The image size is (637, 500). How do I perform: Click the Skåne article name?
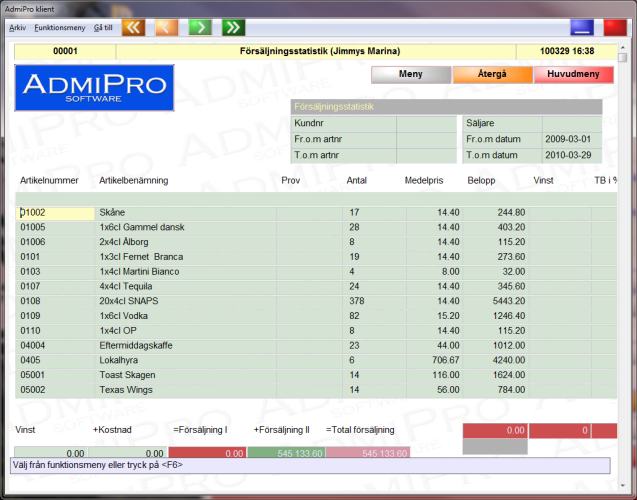click(112, 213)
